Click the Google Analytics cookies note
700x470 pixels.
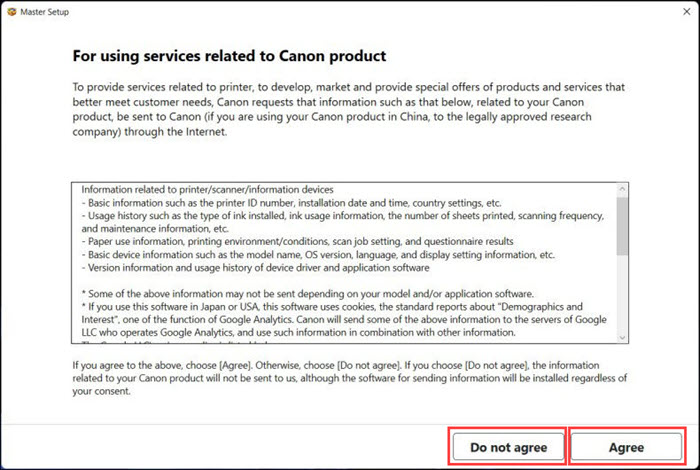[x=344, y=320]
